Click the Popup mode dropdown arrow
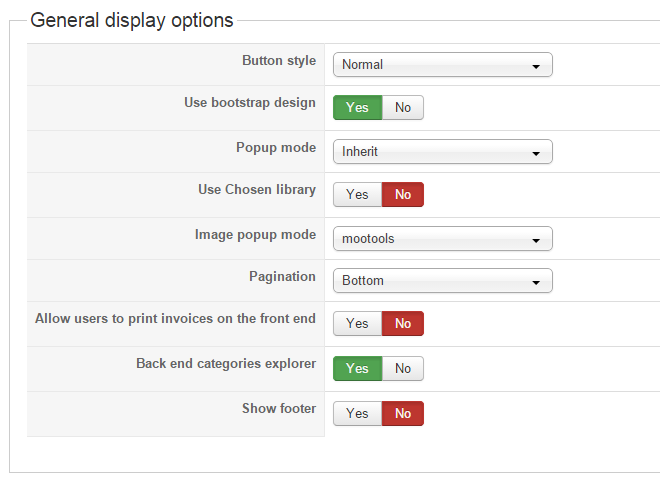Screen dimensions: 660x478 tap(537, 153)
